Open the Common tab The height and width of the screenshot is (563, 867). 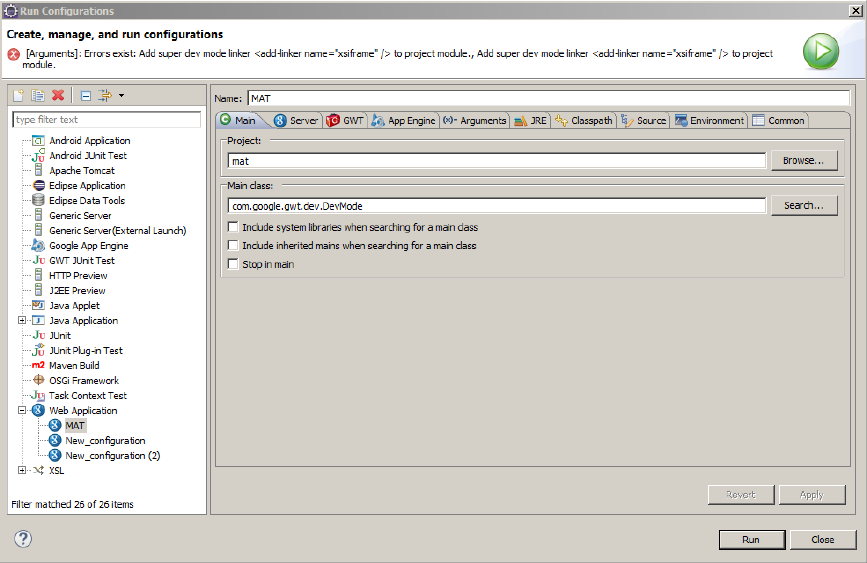pos(779,121)
